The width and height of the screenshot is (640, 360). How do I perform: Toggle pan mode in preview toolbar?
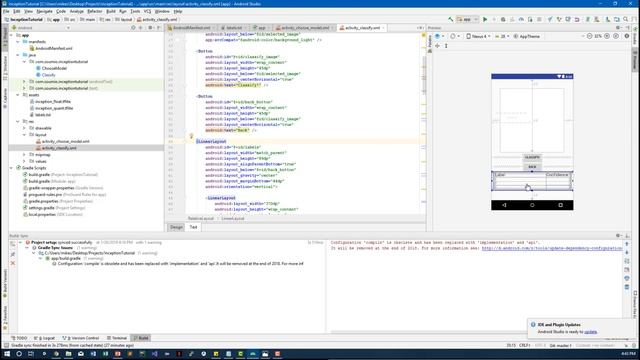tap(437, 46)
